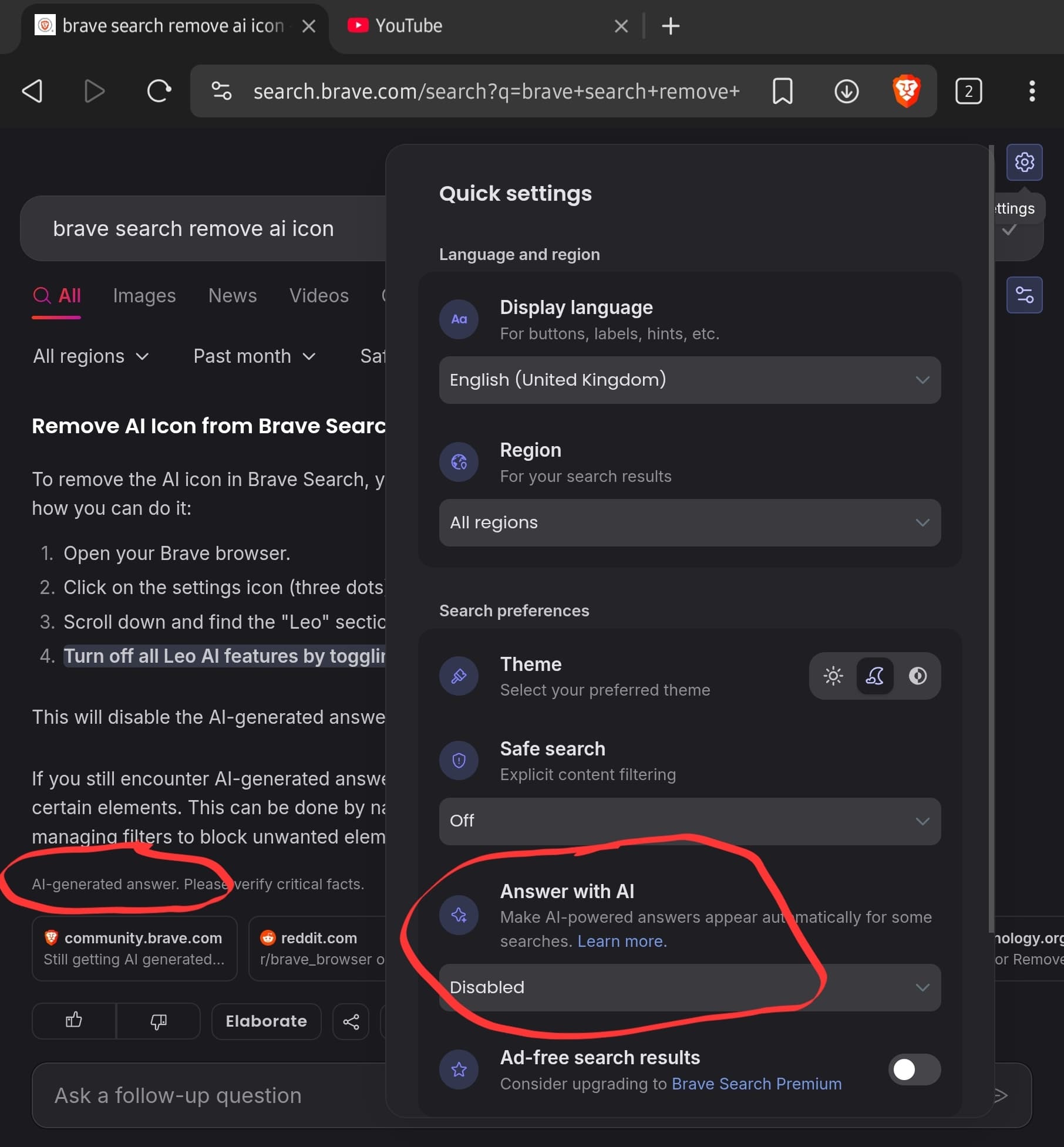Open the Learn more link

(x=622, y=941)
